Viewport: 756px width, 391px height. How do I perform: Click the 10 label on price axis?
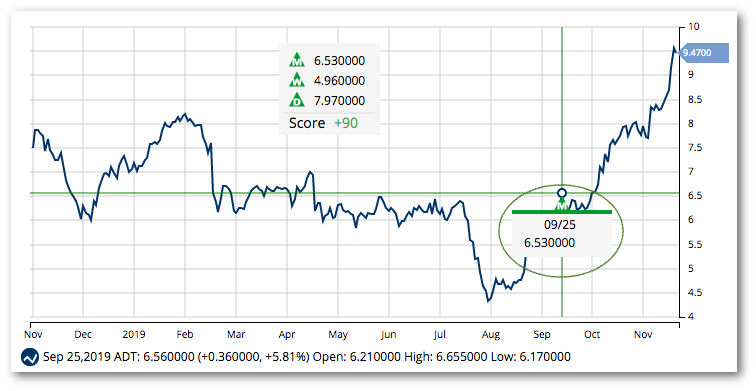693,27
